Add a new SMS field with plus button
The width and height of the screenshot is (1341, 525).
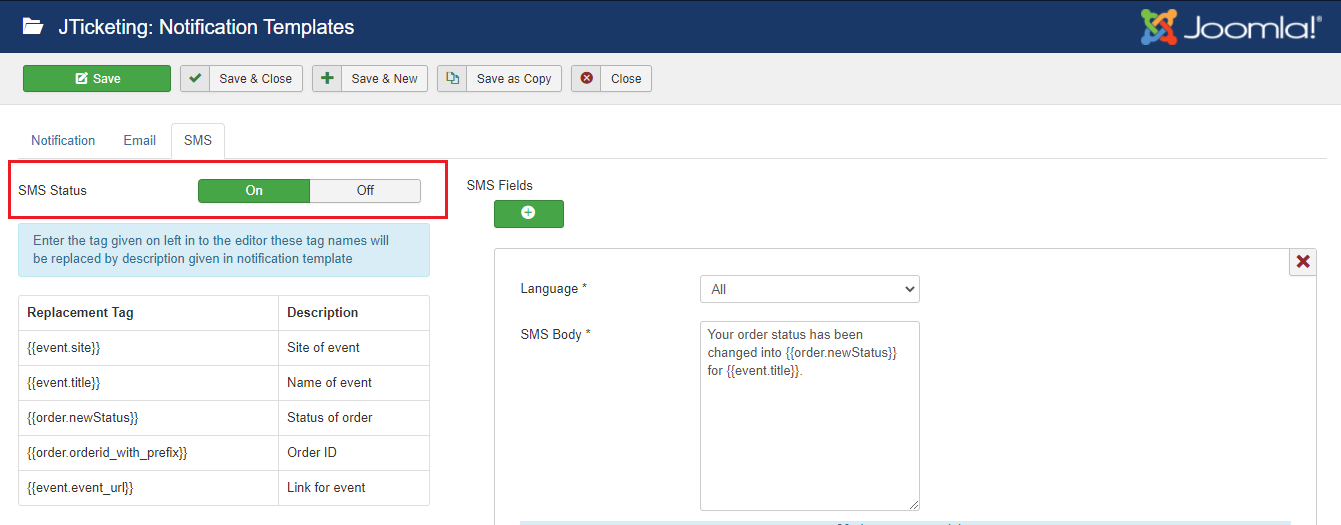coord(528,213)
